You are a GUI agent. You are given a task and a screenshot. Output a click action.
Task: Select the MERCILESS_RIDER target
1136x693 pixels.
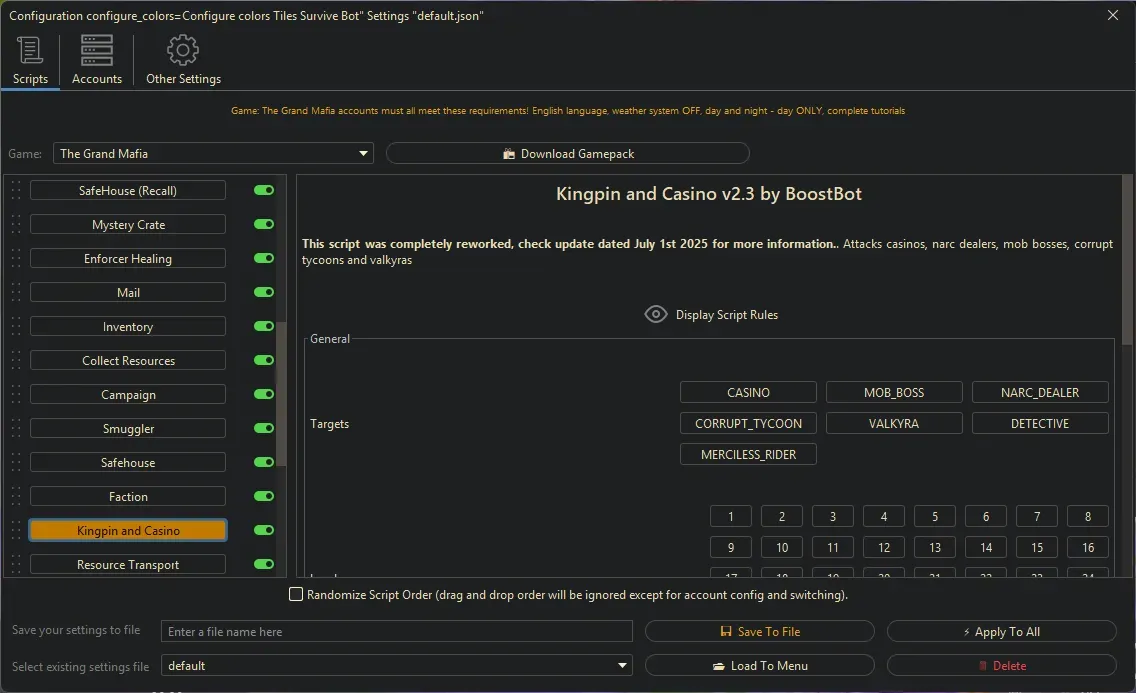(x=748, y=455)
